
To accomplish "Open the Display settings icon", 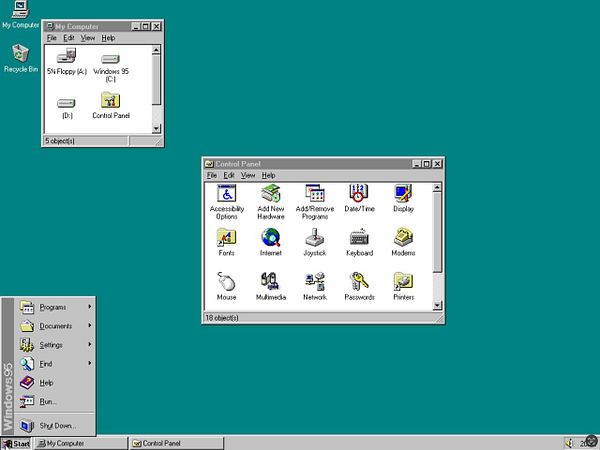I will pyautogui.click(x=403, y=198).
